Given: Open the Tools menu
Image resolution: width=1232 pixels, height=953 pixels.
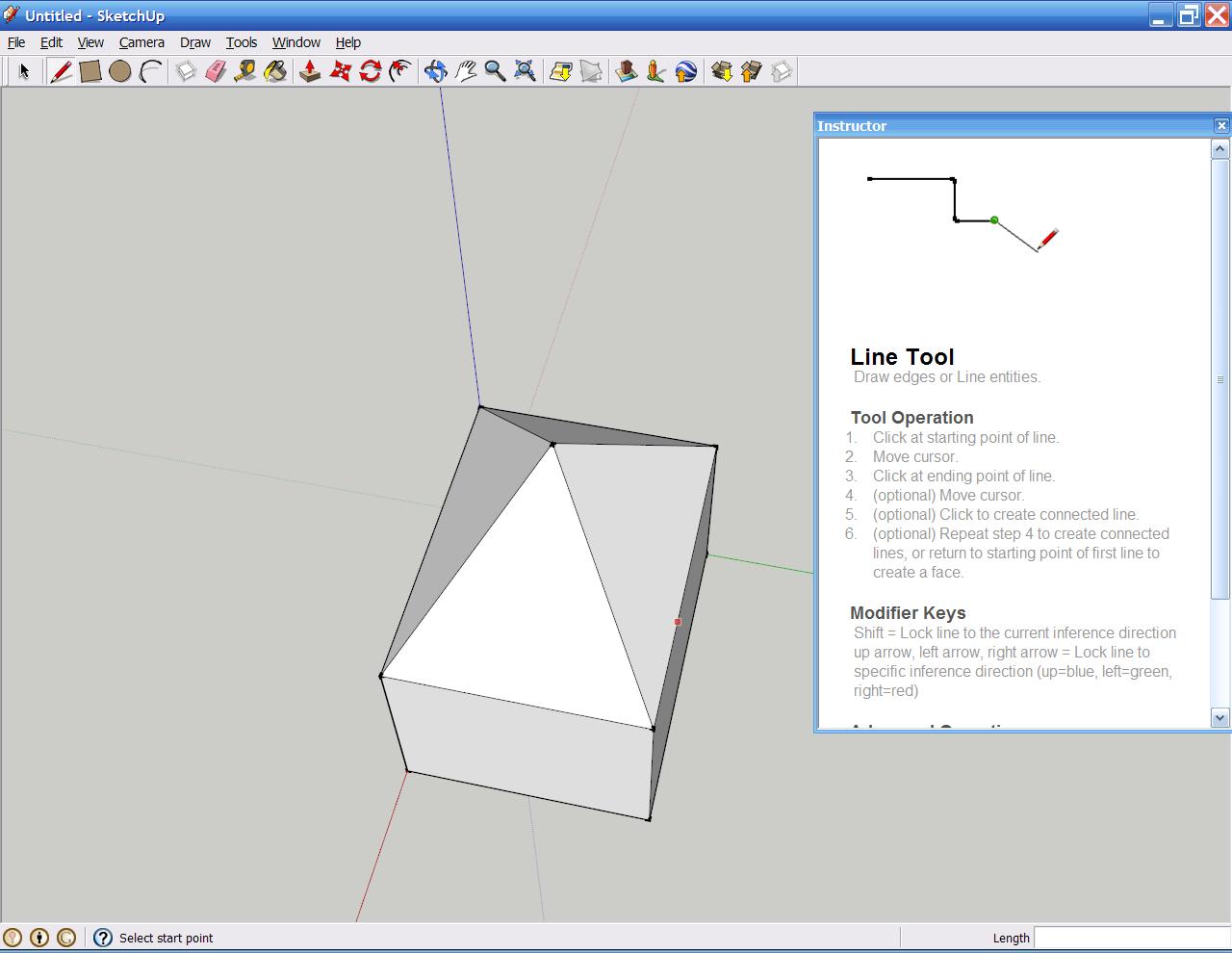Looking at the screenshot, I should click(x=241, y=42).
